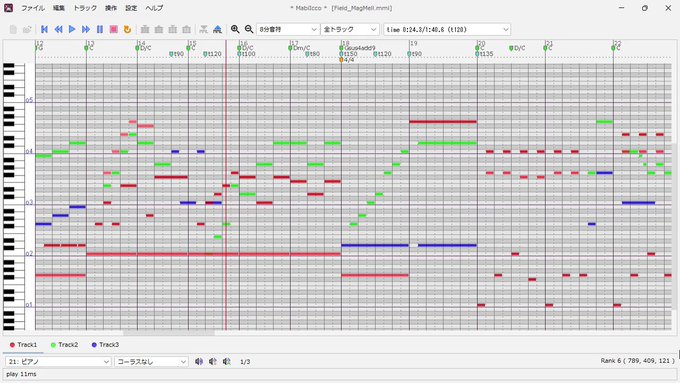The image size is (680, 383).
Task: Click measure number 19 on the ruler
Action: point(414,43)
